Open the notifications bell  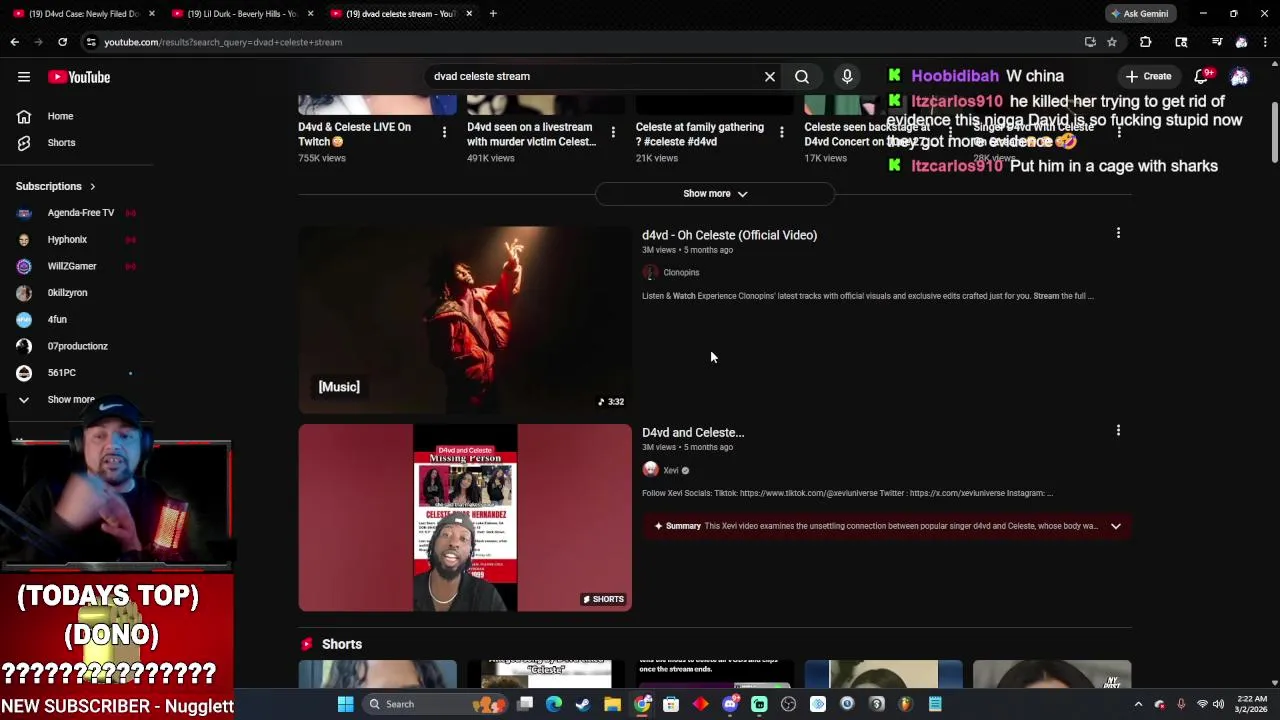[1202, 76]
